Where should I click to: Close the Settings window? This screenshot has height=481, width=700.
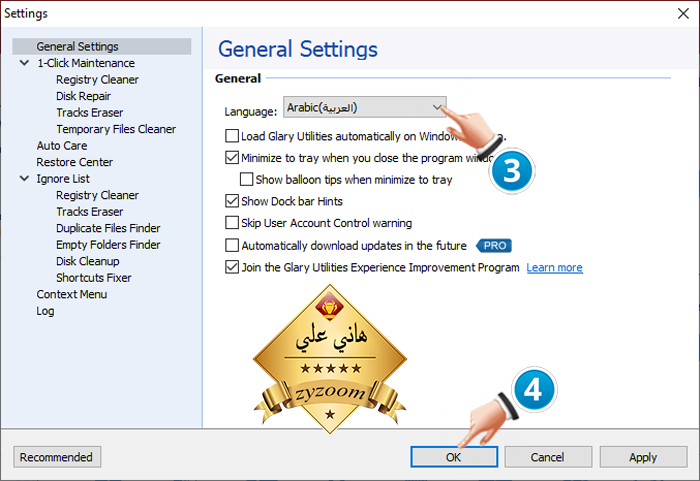pos(683,13)
